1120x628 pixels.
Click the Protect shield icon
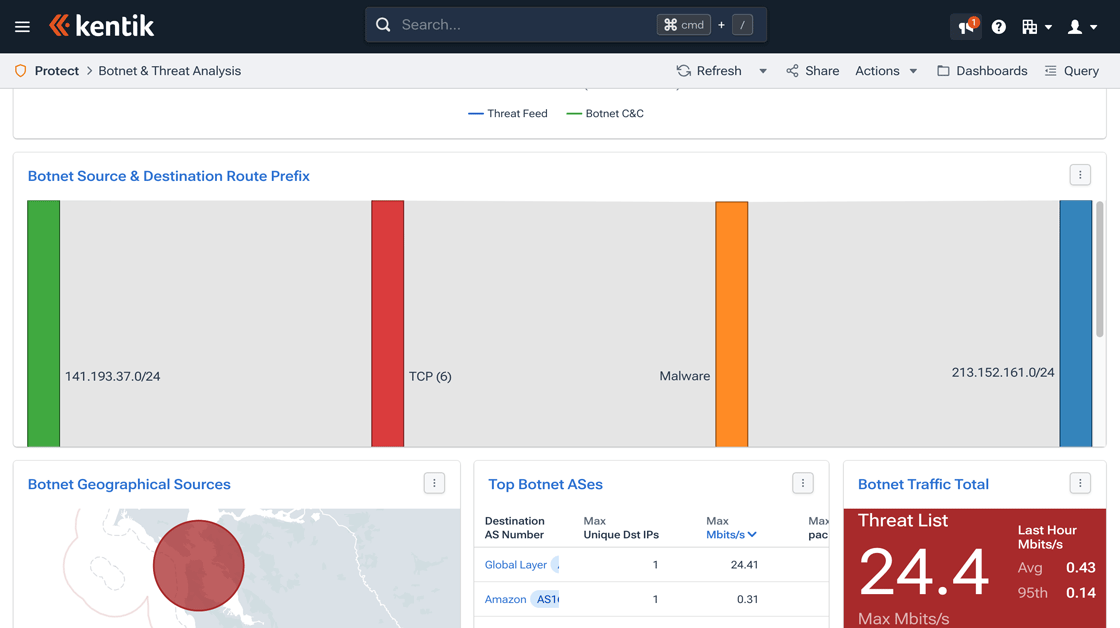(20, 70)
